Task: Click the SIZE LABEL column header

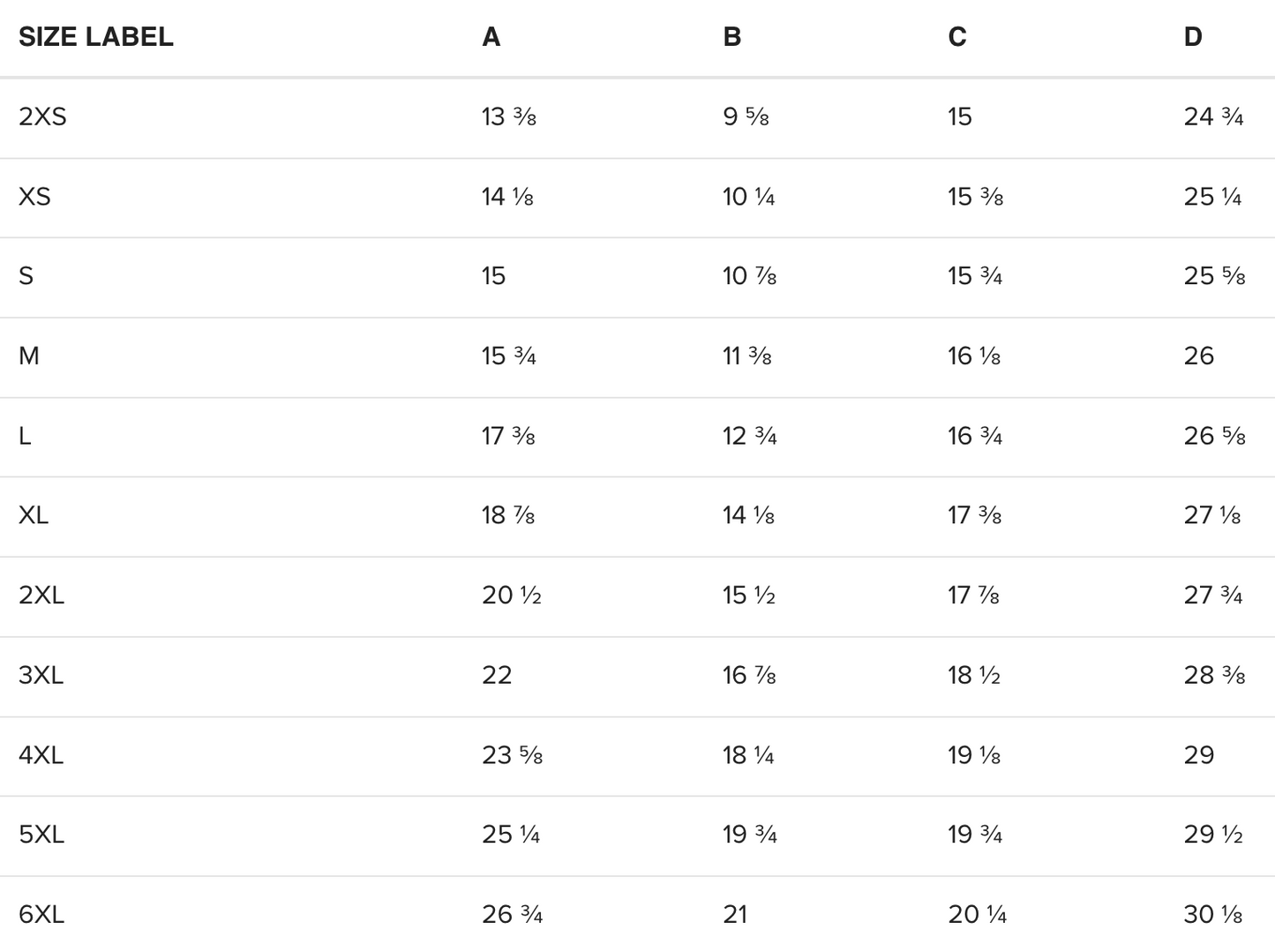Action: point(95,37)
